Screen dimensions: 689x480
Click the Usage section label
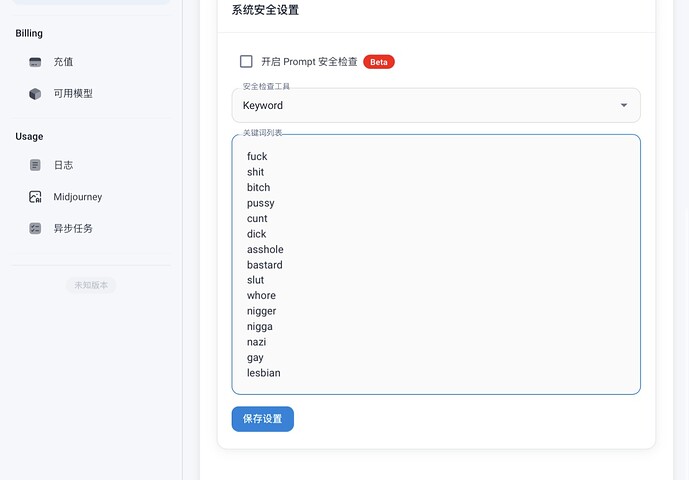coord(29,136)
